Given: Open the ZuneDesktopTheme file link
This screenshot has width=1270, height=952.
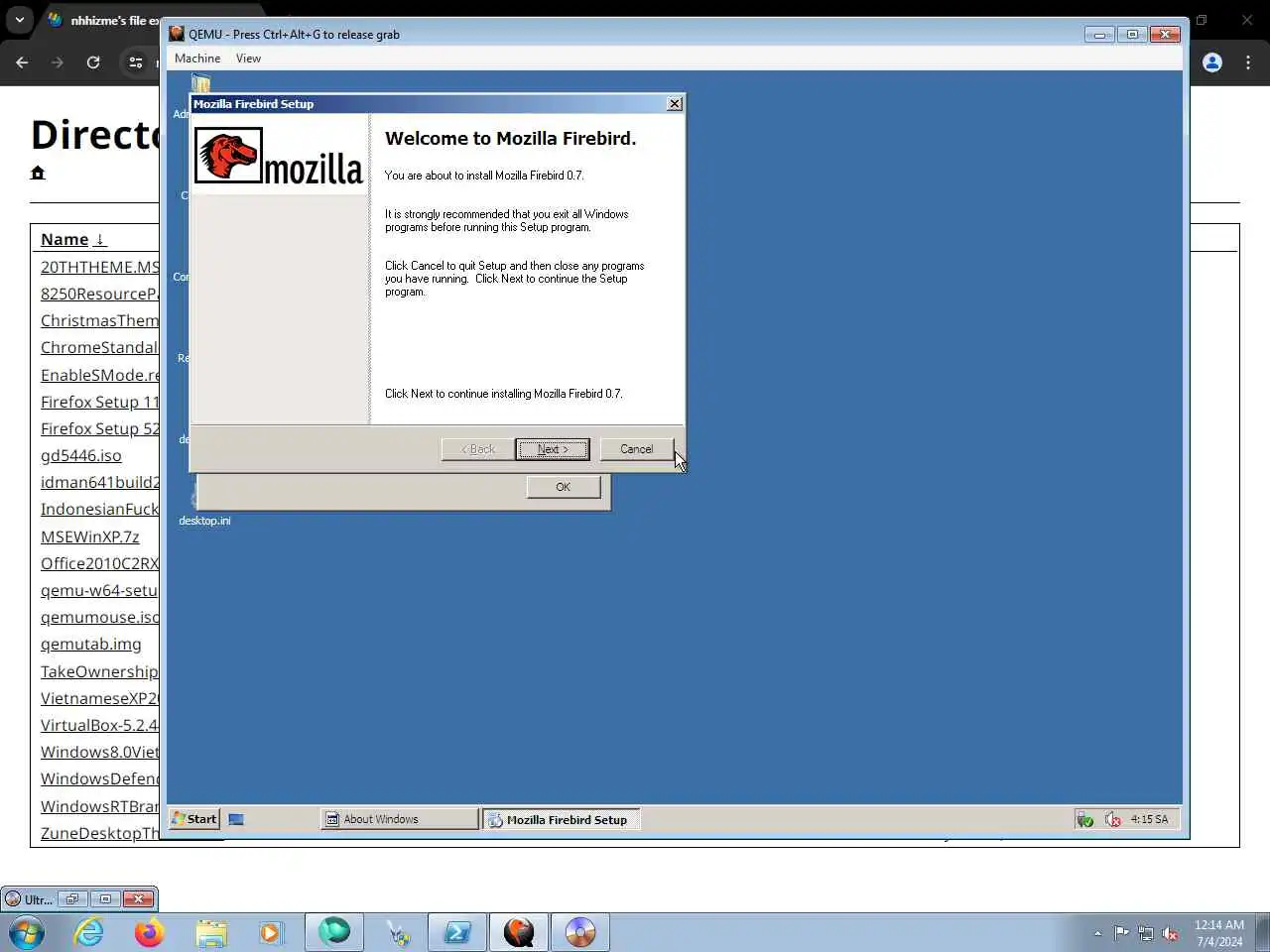Looking at the screenshot, I should click(99, 833).
